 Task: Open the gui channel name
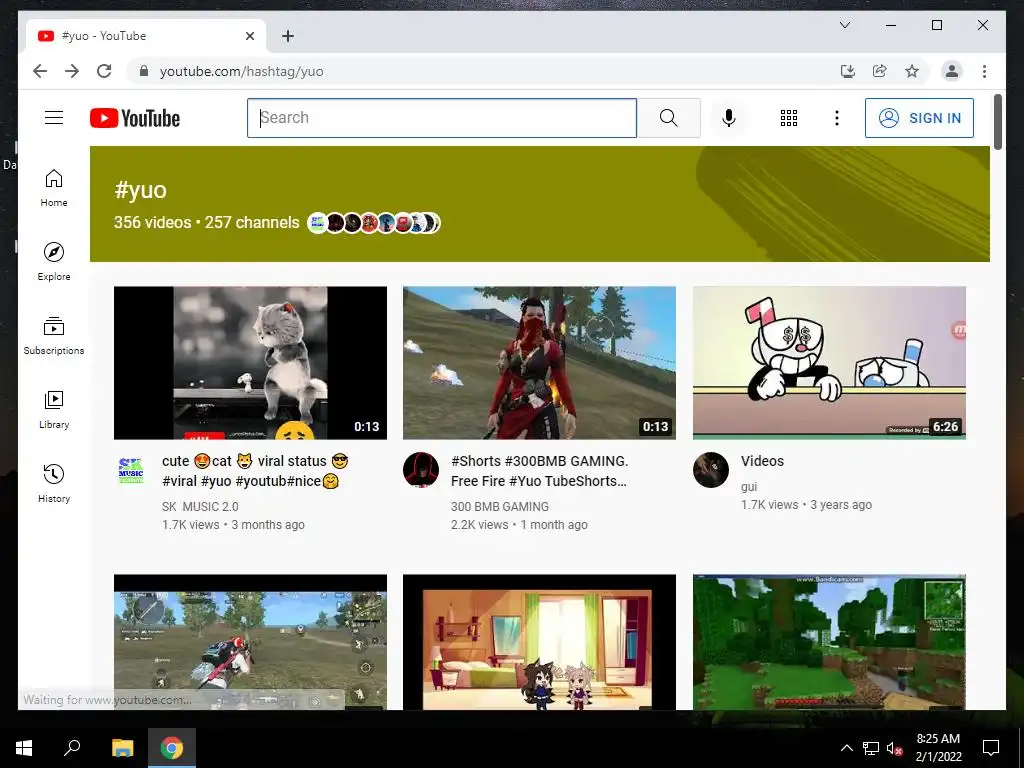tap(749, 487)
